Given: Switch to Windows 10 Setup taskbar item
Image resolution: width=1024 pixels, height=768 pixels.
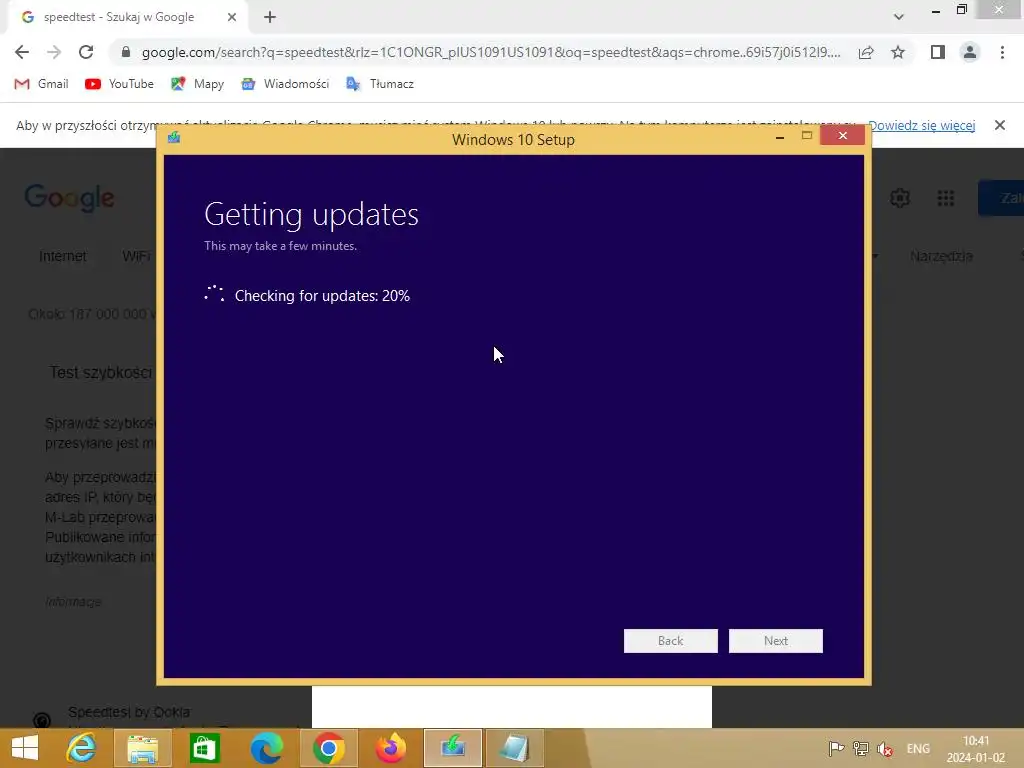Looking at the screenshot, I should point(453,748).
